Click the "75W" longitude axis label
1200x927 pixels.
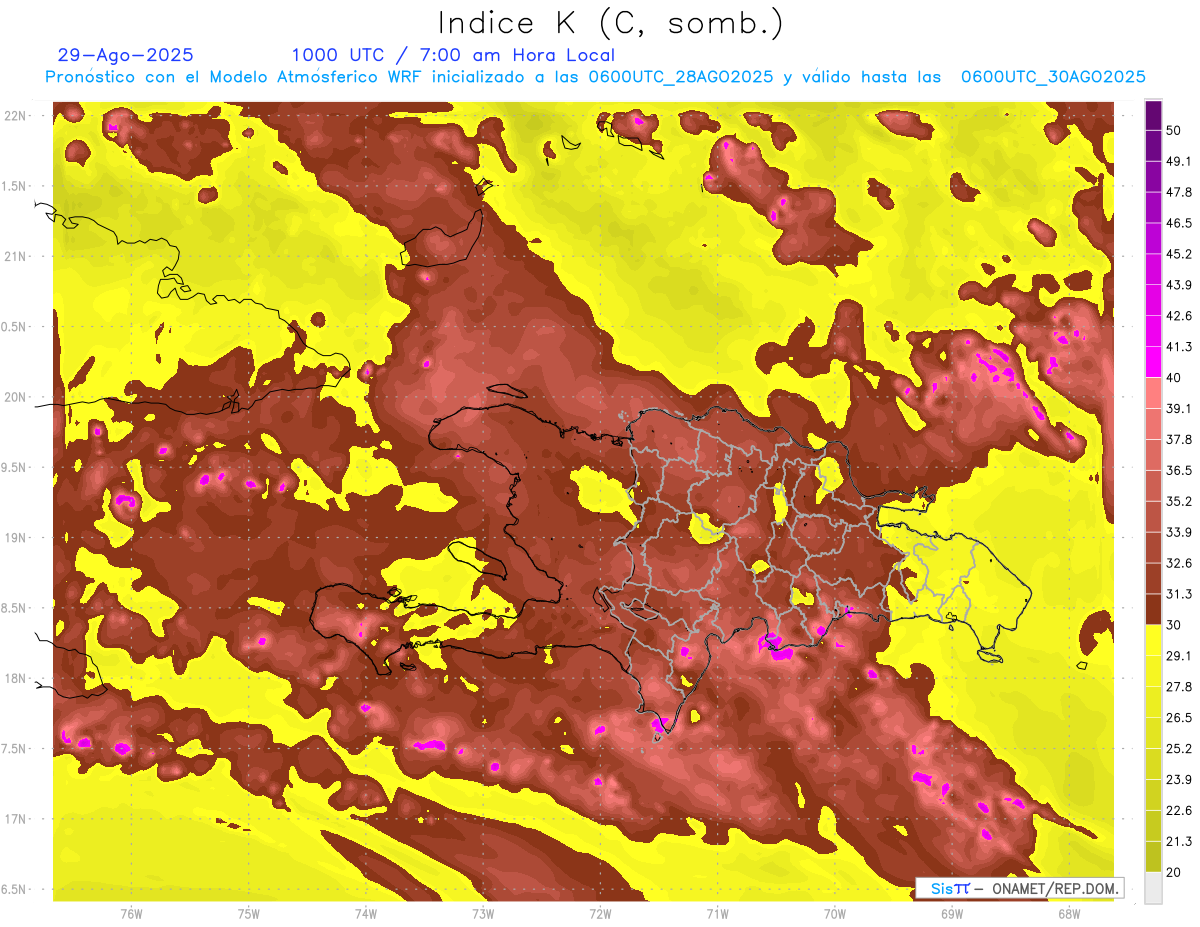pyautogui.click(x=248, y=914)
